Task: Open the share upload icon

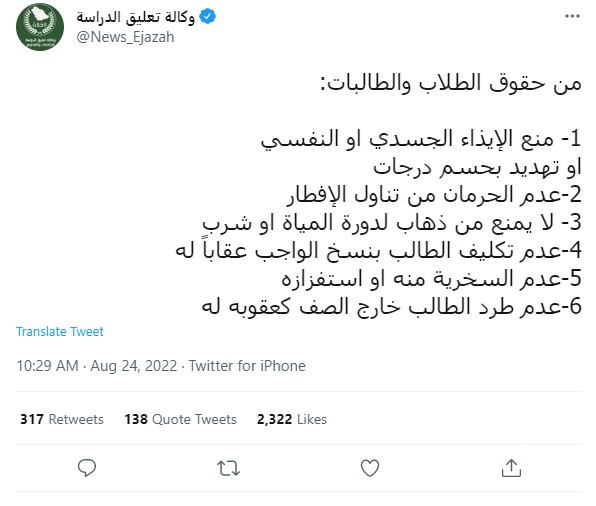Action: coord(511,468)
